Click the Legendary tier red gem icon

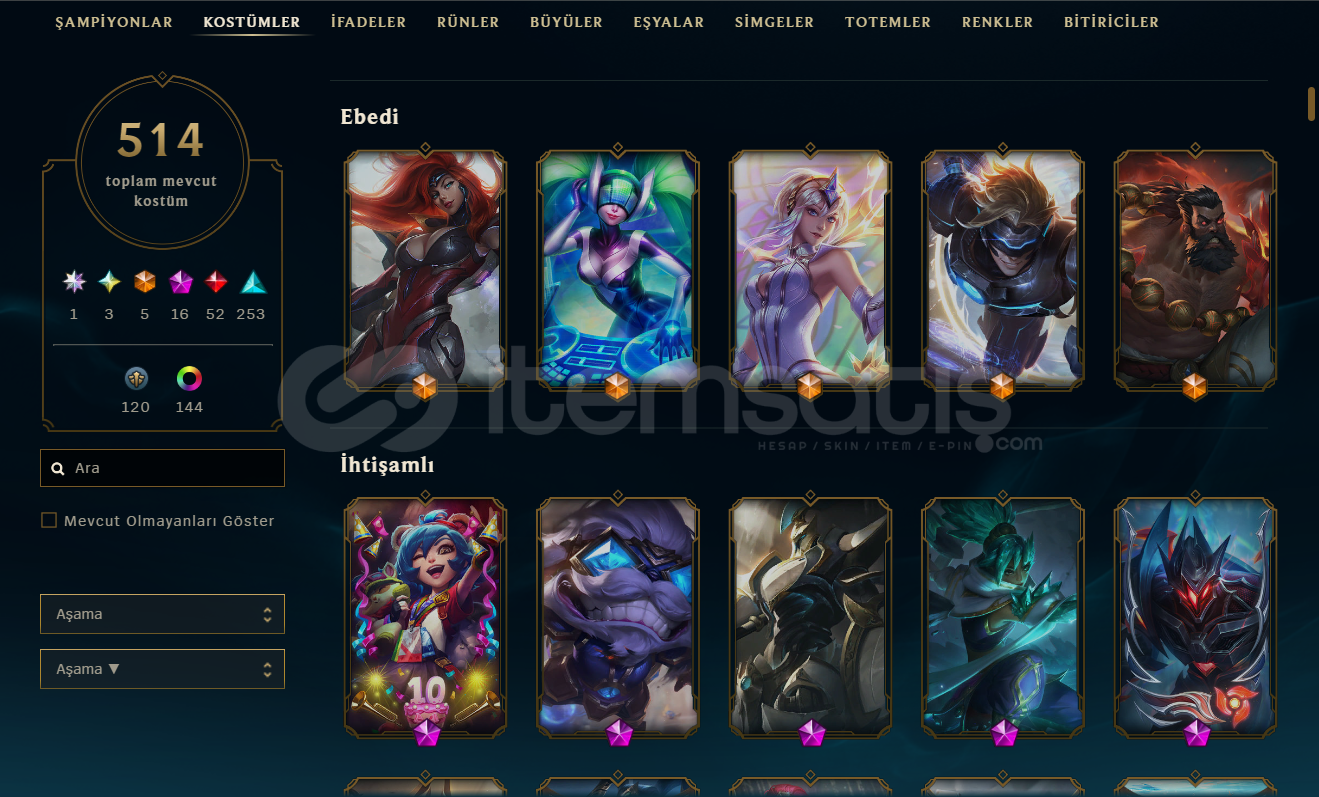pyautogui.click(x=215, y=282)
